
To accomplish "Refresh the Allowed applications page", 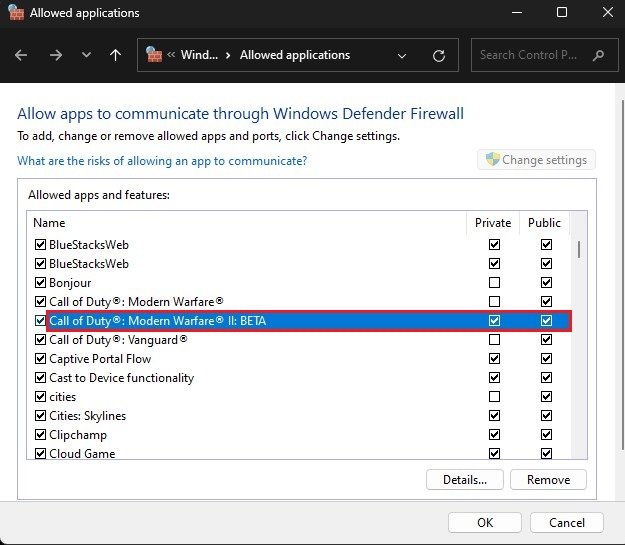I will click(x=439, y=56).
